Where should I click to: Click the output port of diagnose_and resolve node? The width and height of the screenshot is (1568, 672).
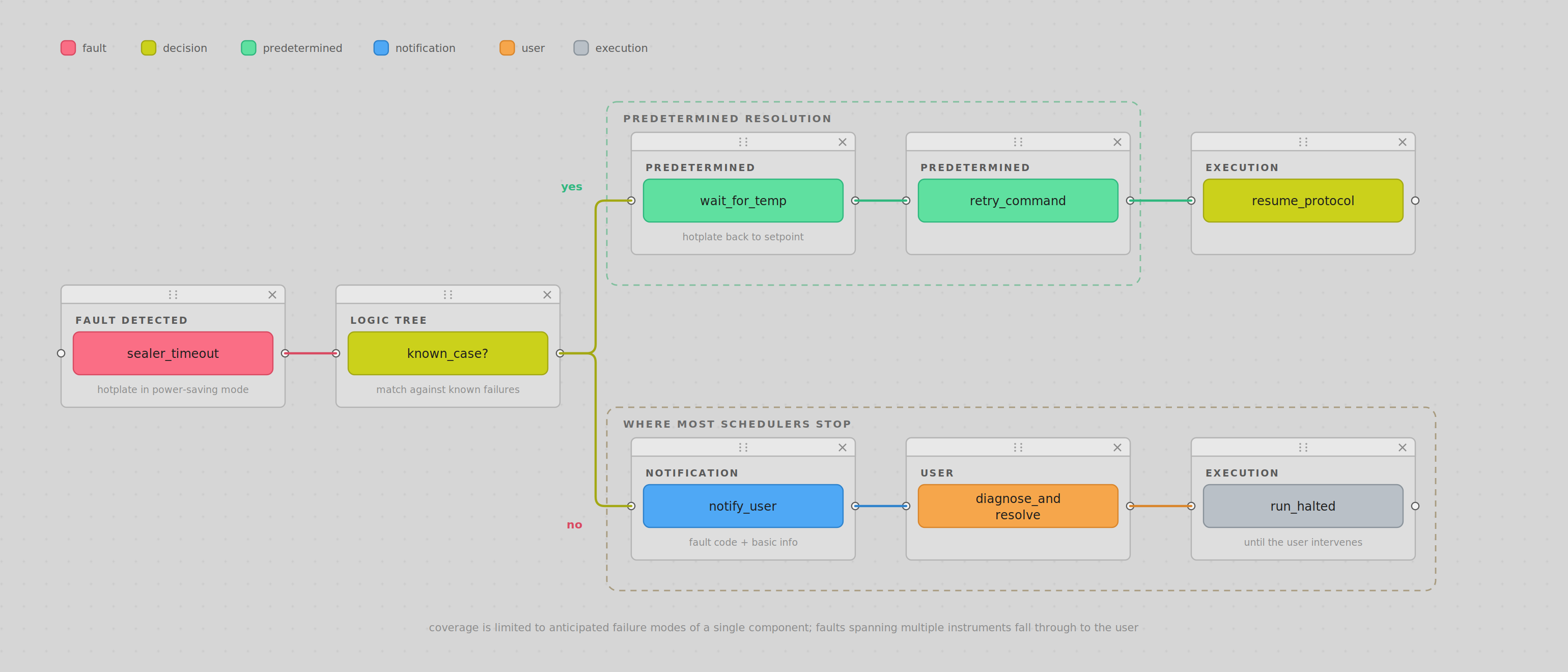pyautogui.click(x=1130, y=506)
